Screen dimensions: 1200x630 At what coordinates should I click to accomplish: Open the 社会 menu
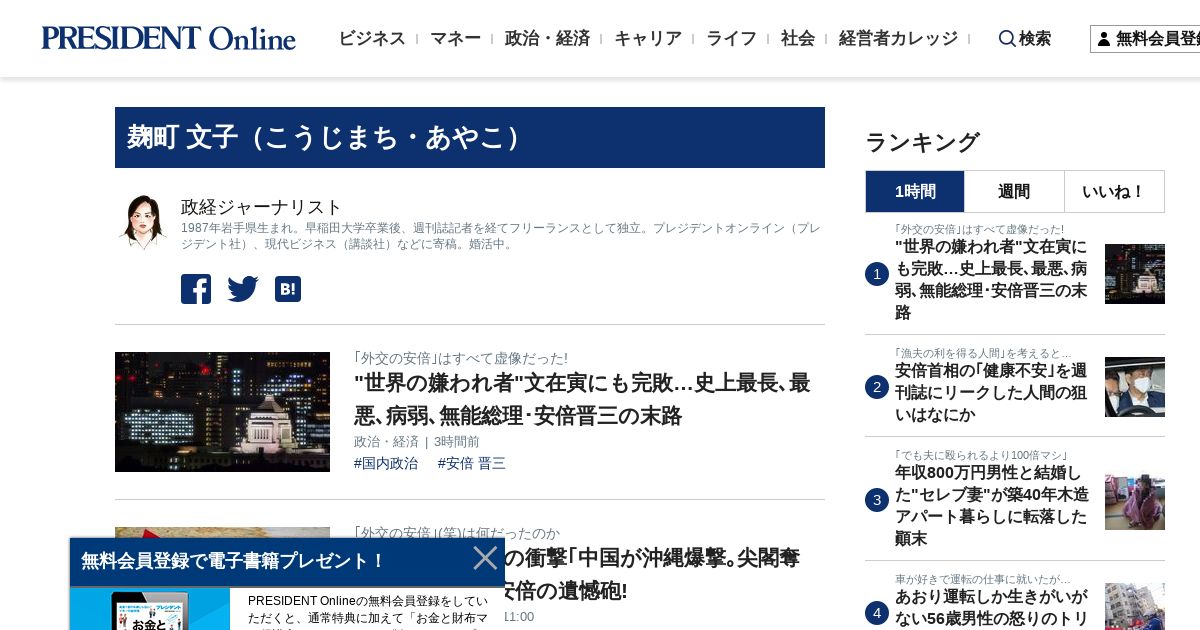pos(798,38)
